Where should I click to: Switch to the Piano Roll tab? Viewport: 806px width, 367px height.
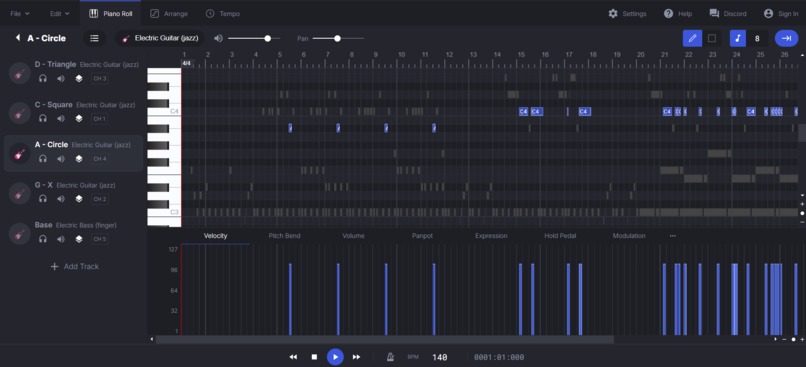pos(111,14)
